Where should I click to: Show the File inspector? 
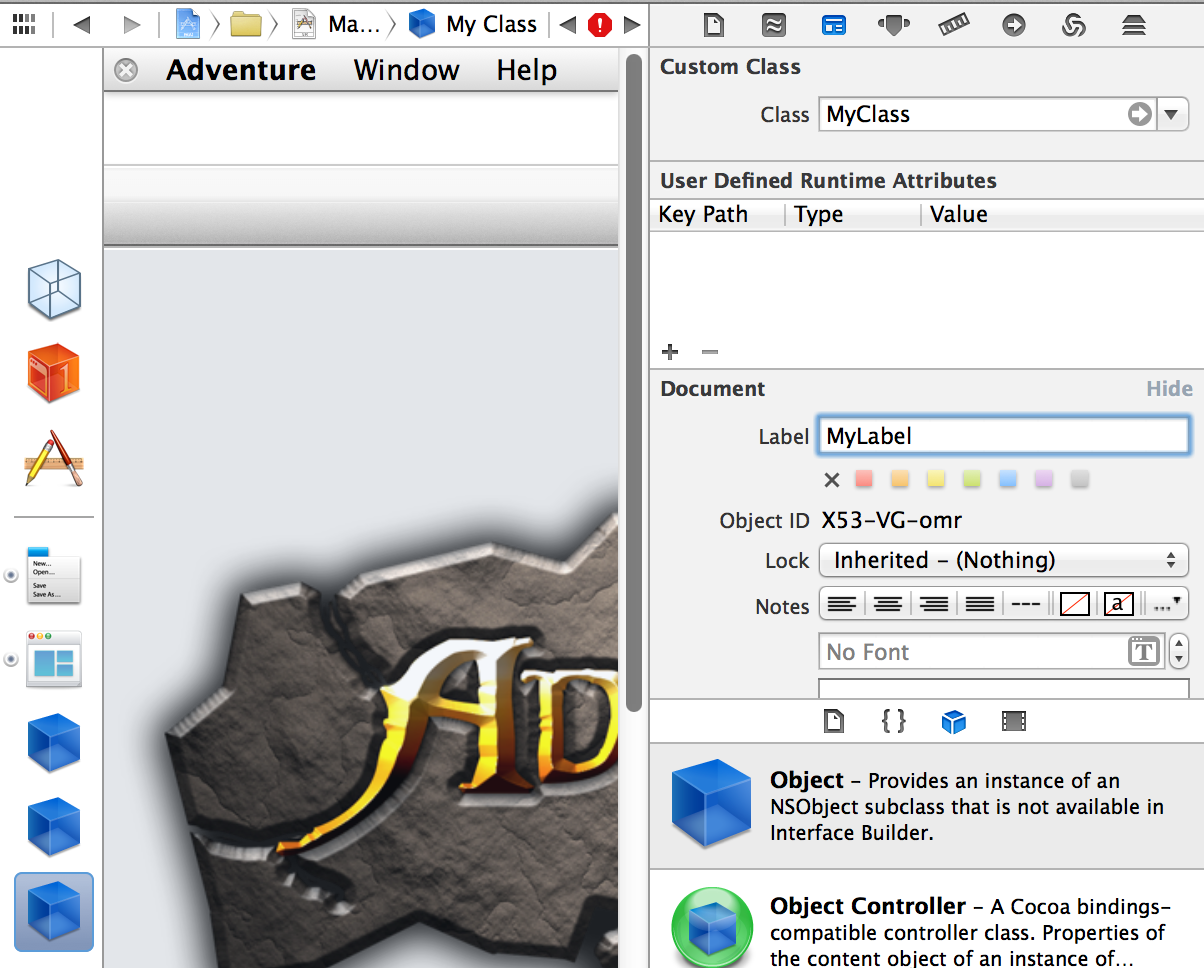tap(713, 25)
